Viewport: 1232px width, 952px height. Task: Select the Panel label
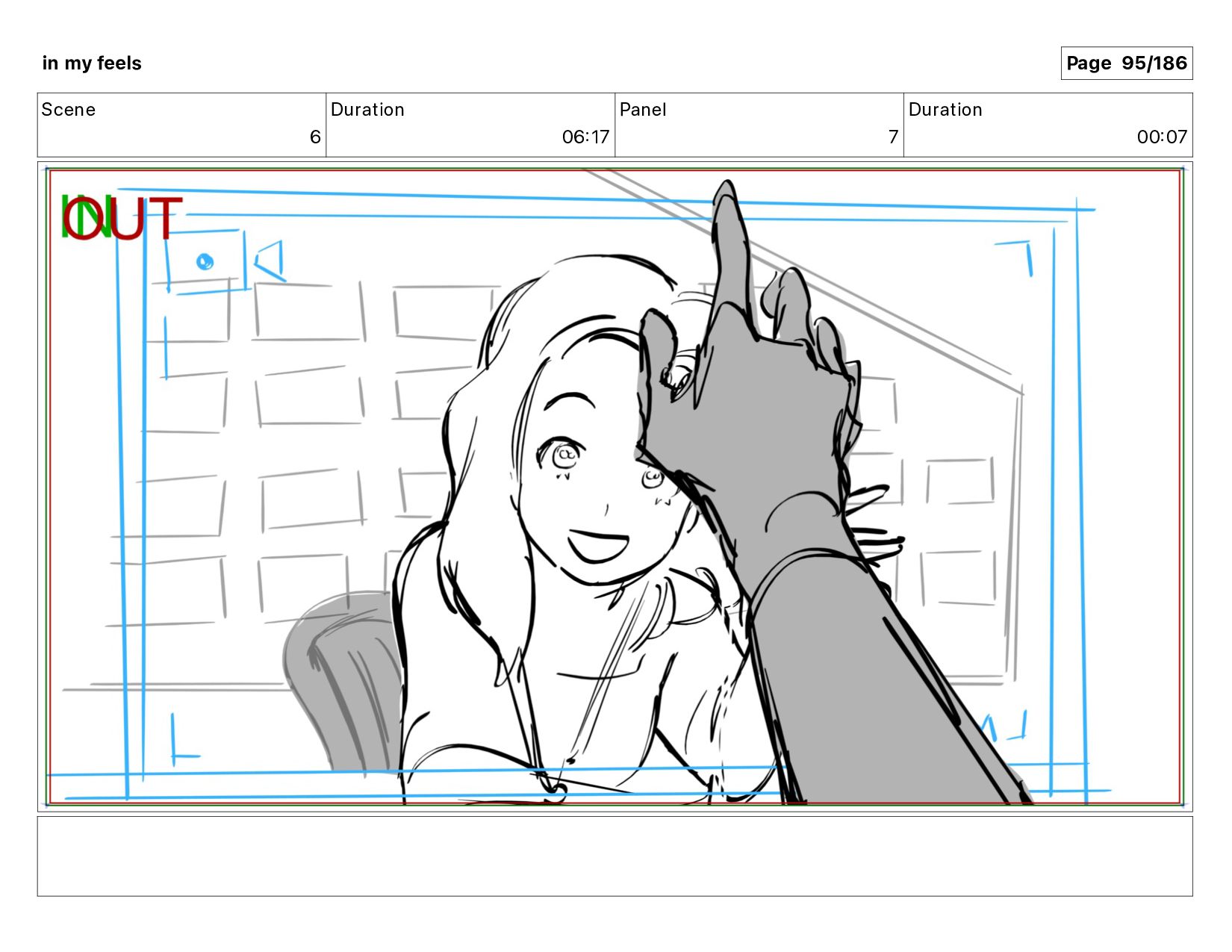[x=643, y=110]
